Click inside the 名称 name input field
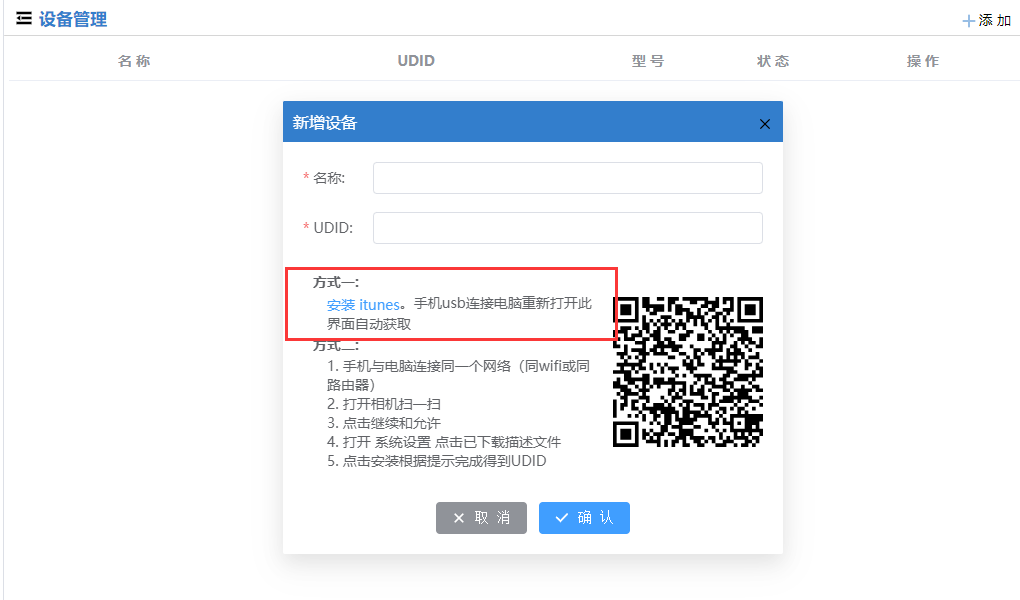The image size is (1020, 600). coord(566,177)
